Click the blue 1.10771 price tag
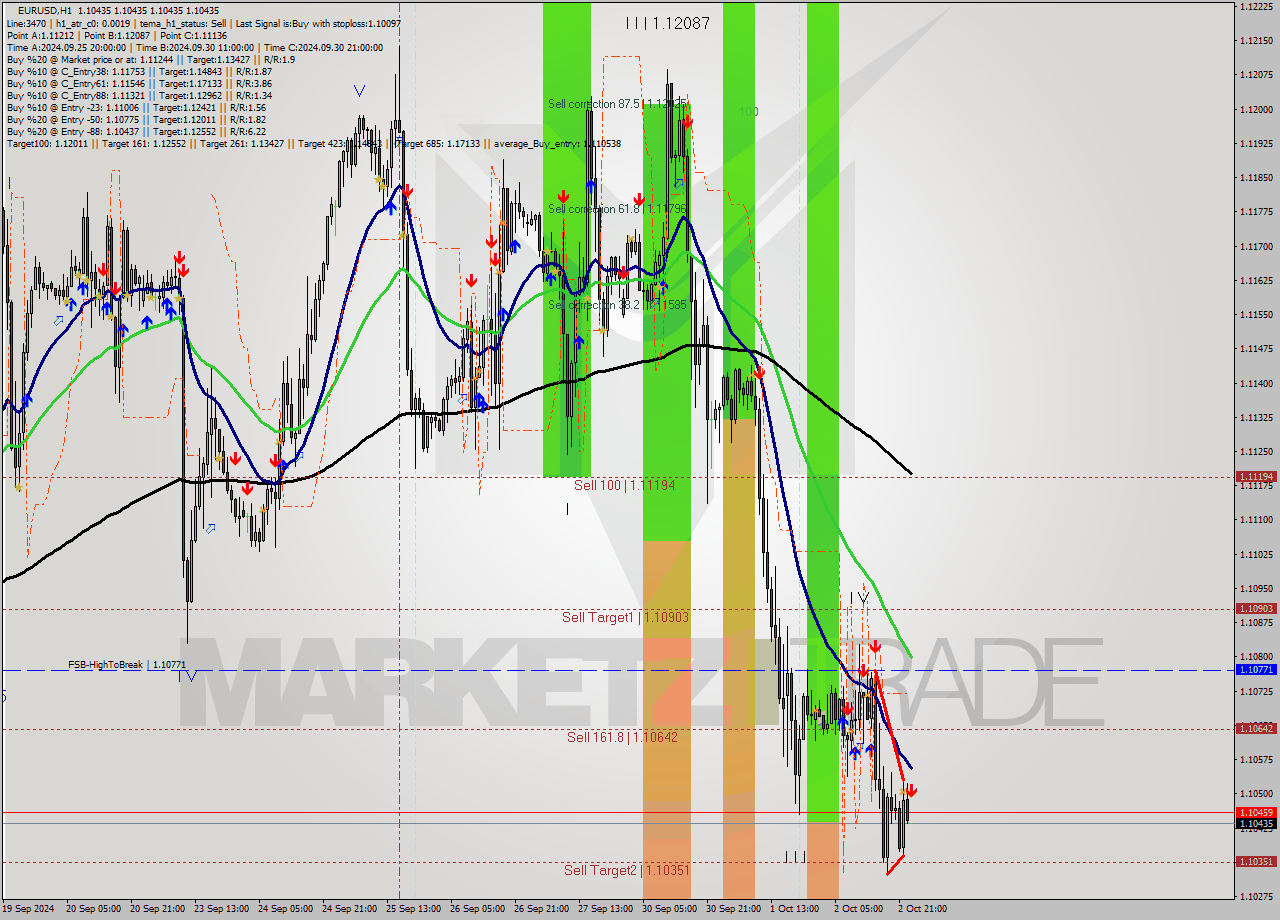This screenshot has width=1280, height=920. point(1256,670)
